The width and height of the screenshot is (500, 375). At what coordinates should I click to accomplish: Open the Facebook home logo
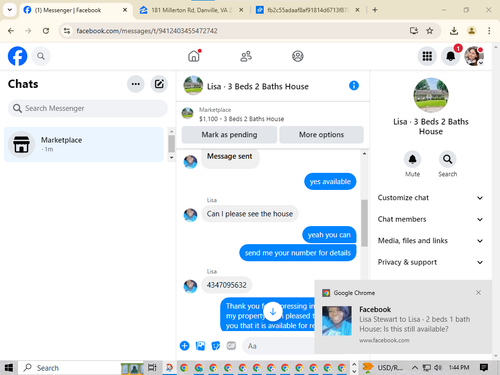pyautogui.click(x=17, y=56)
